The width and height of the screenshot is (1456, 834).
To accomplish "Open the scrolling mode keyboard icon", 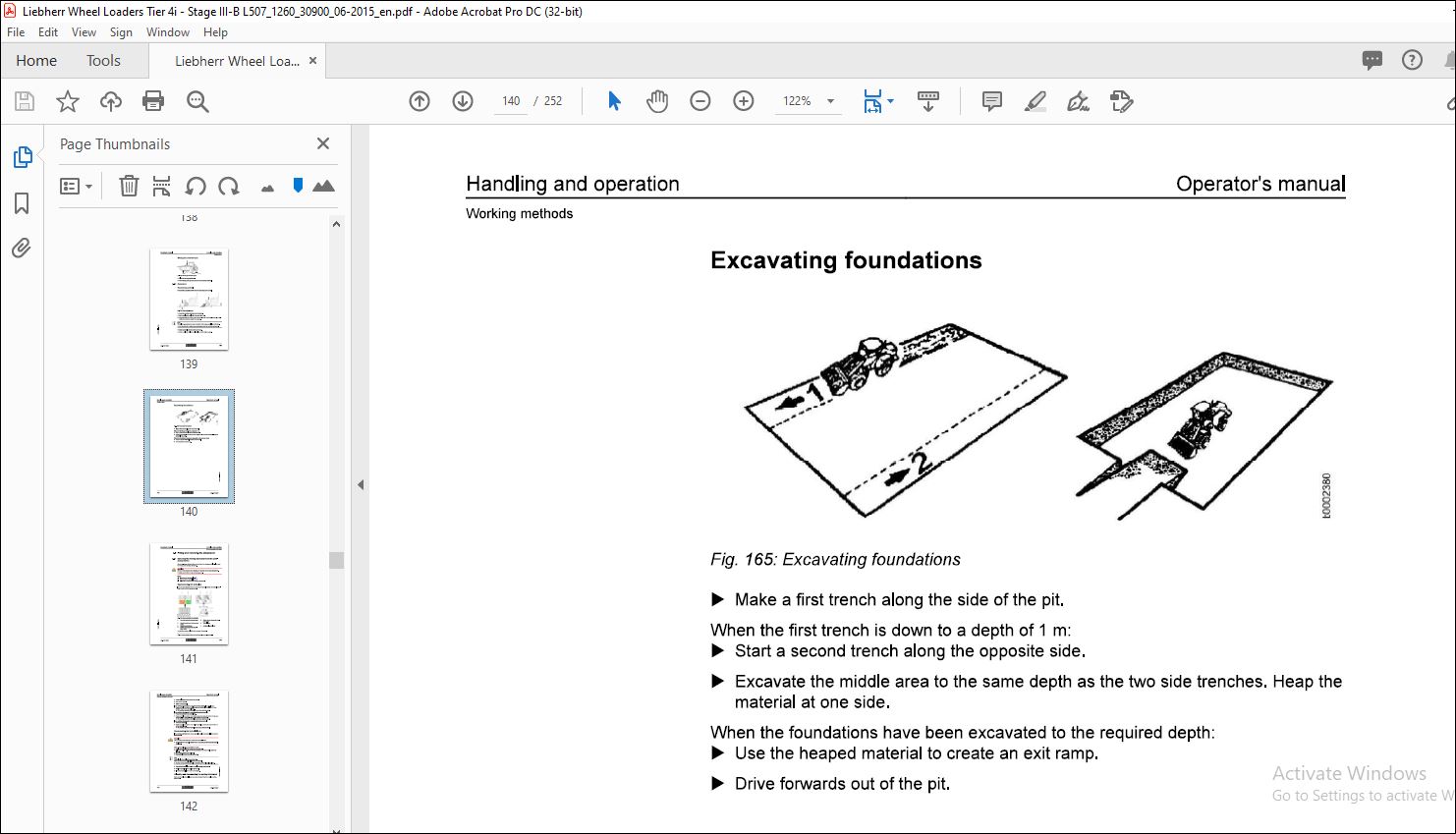I will [x=927, y=101].
